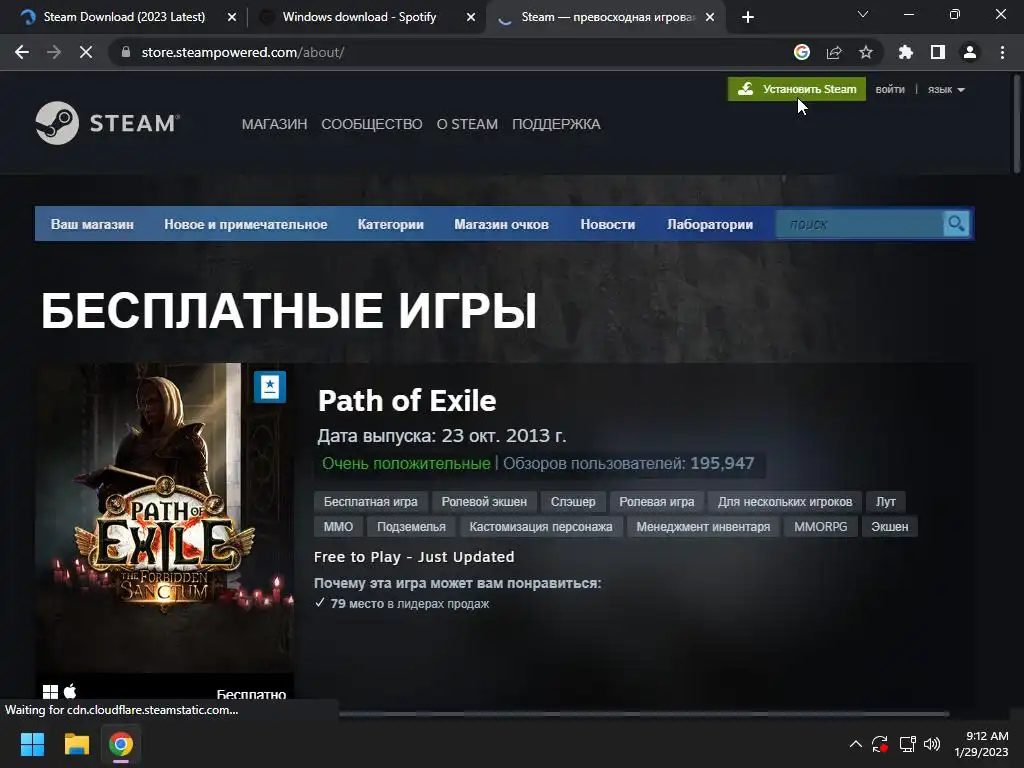Open Новое и примечательное store tab
The image size is (1024, 768).
(x=246, y=224)
